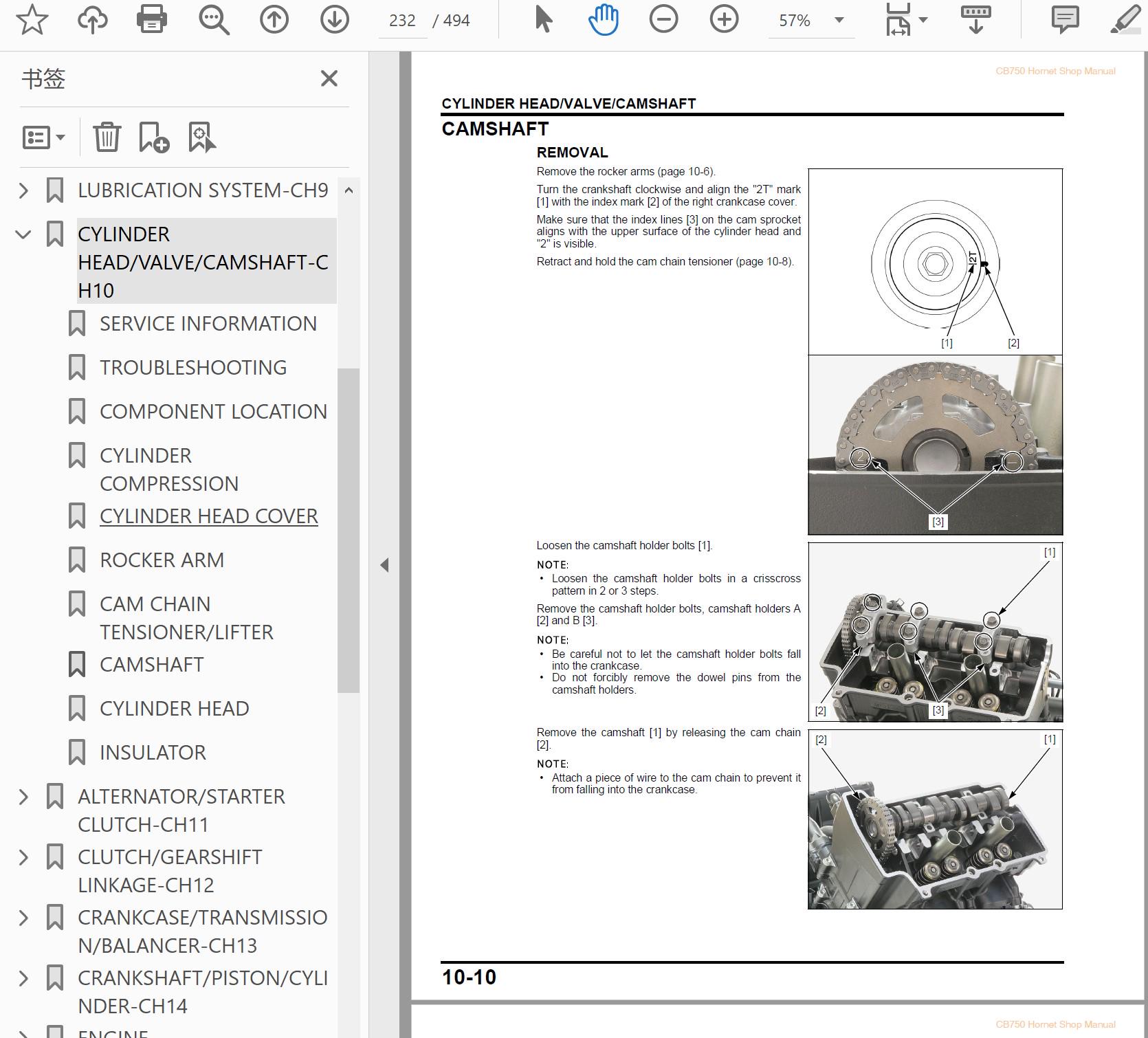Open the find/search magnifier tool
This screenshot has width=1148, height=1038.
[x=214, y=20]
